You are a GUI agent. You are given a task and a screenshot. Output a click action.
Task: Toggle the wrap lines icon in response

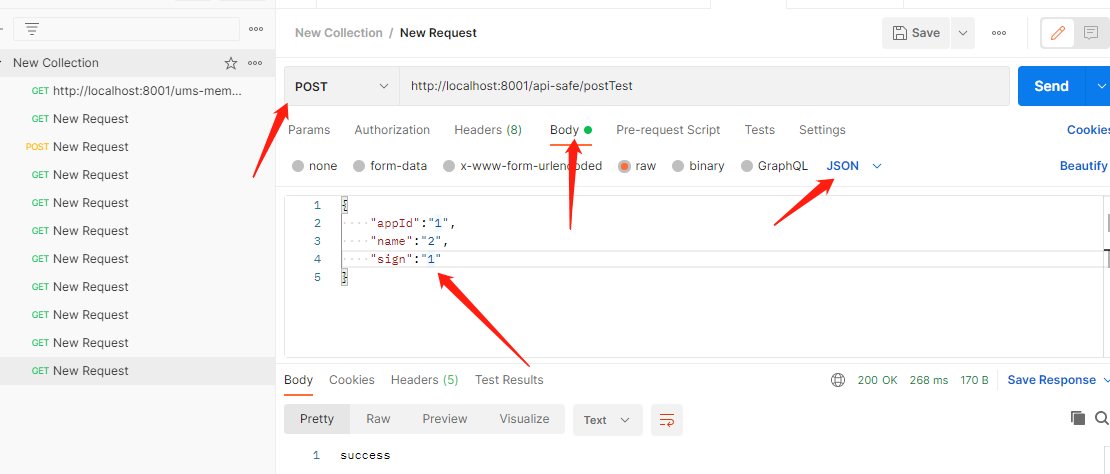[x=667, y=420]
